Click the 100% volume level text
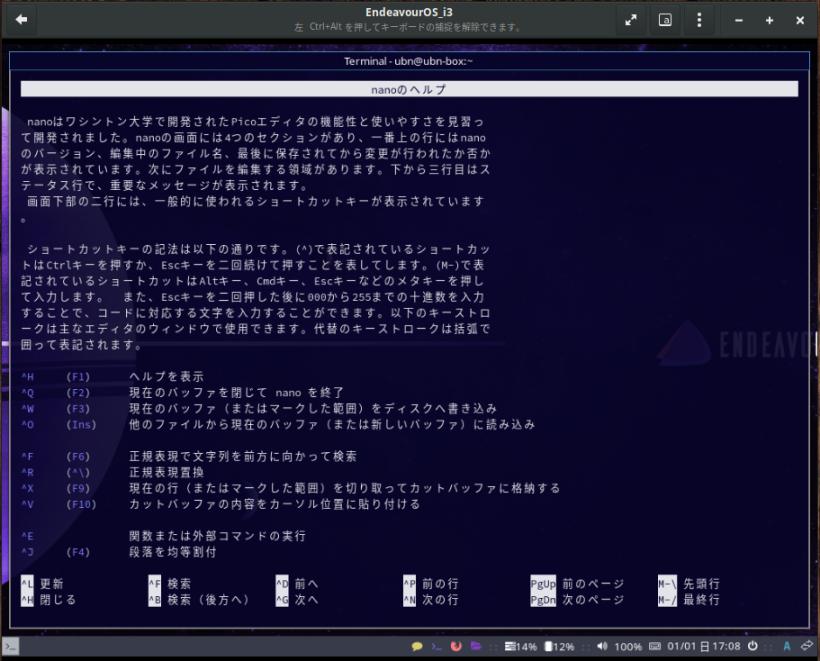Viewport: 820px width, 661px height. 628,647
